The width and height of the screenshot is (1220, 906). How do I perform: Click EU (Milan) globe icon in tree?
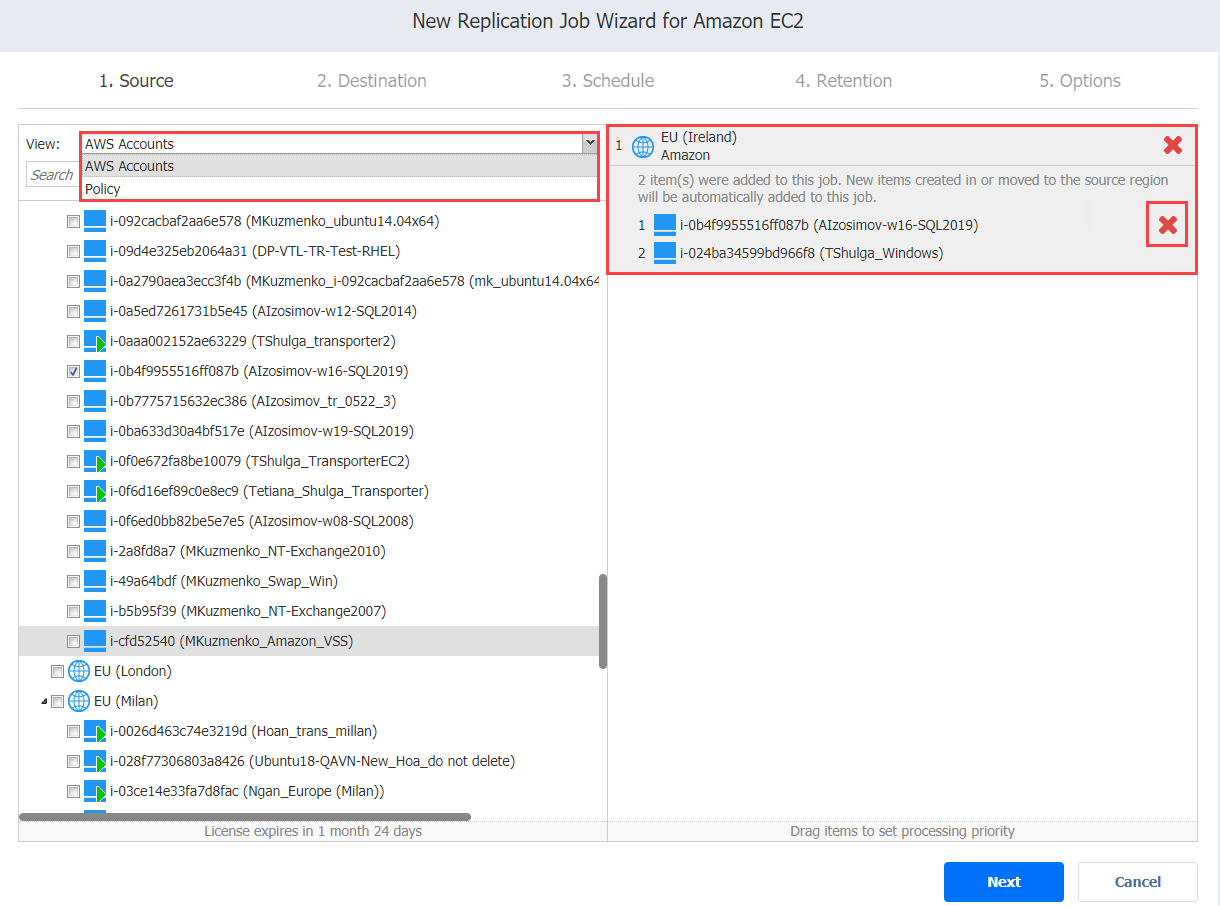tap(79, 701)
